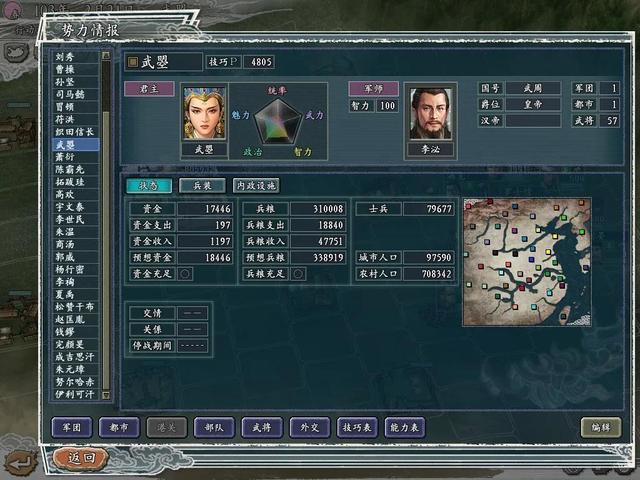Click the 返回 button
Viewport: 640px width, 480px height.
point(81,458)
